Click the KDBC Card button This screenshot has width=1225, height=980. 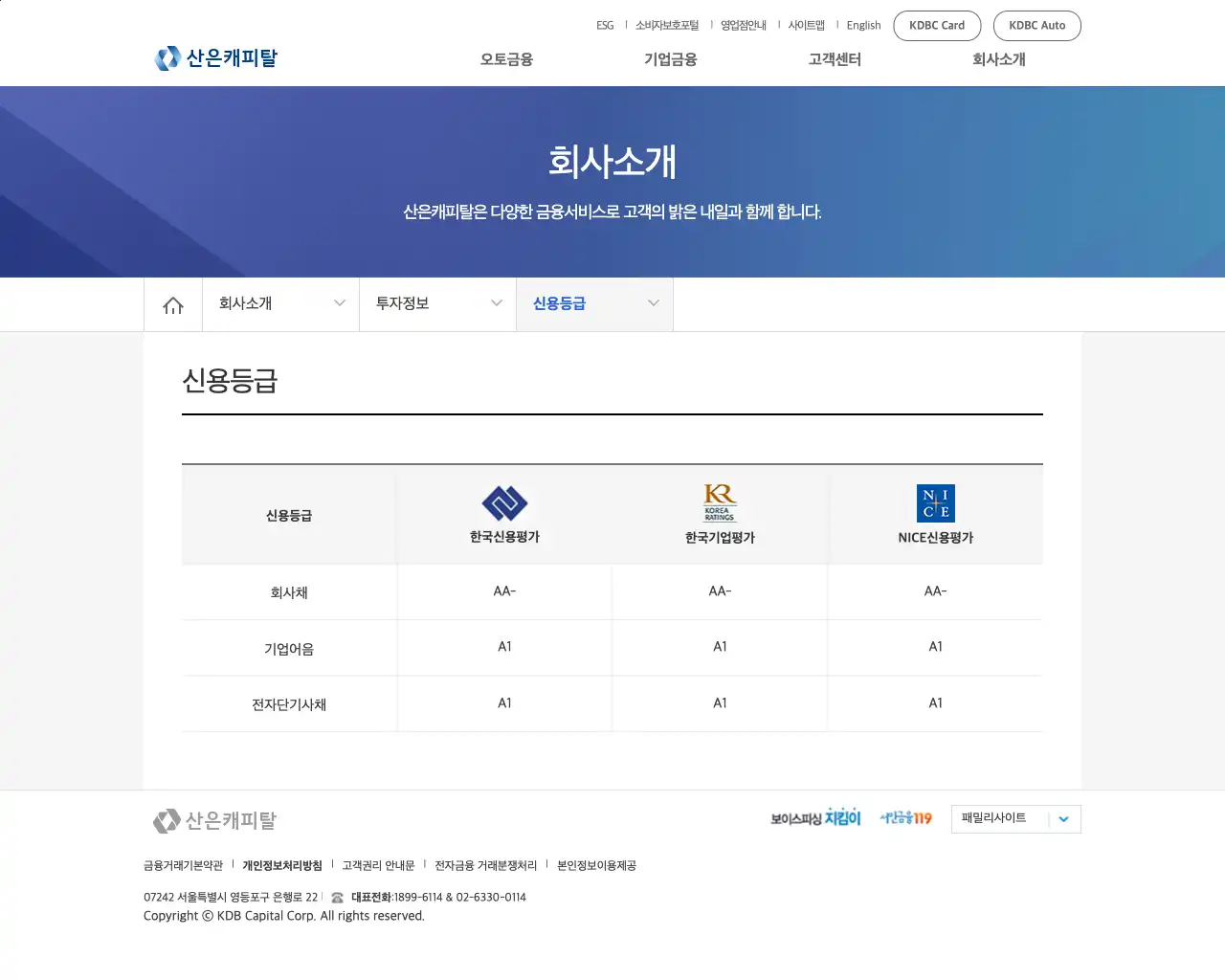click(937, 26)
